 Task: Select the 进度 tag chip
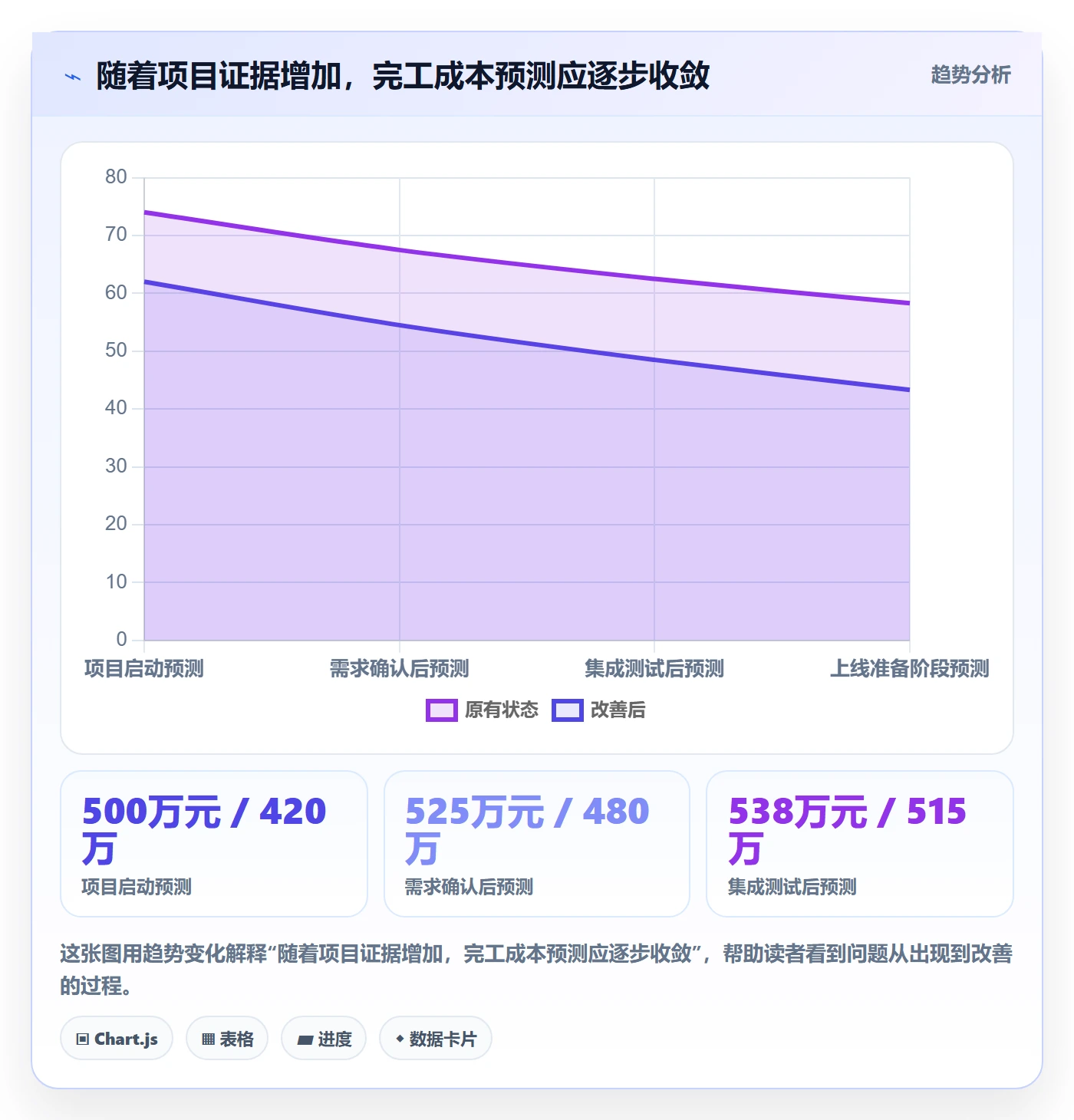pos(324,1039)
